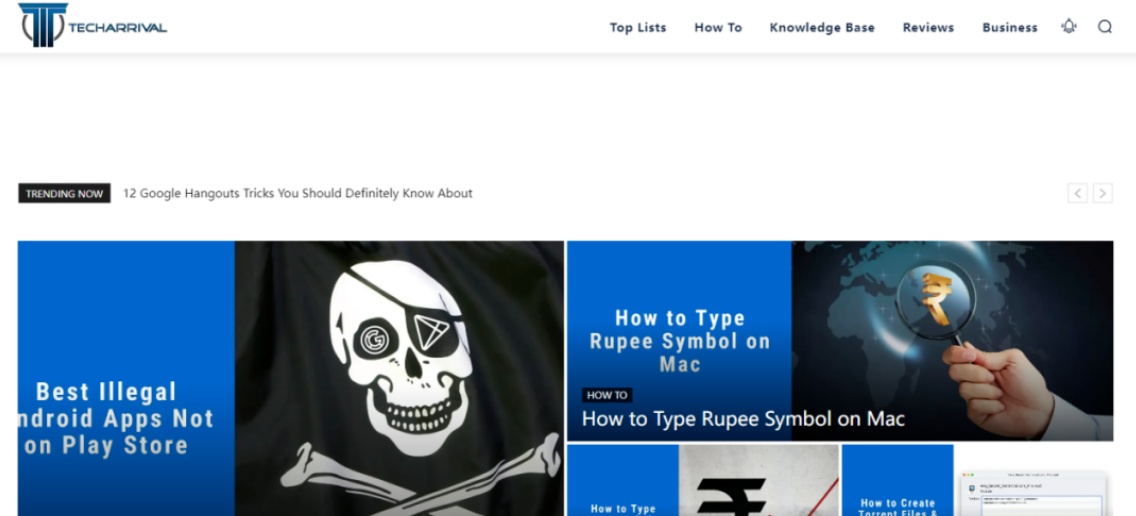Open the How to Create Torrent Files thumbnail
This screenshot has width=1136, height=516.
tap(977, 480)
